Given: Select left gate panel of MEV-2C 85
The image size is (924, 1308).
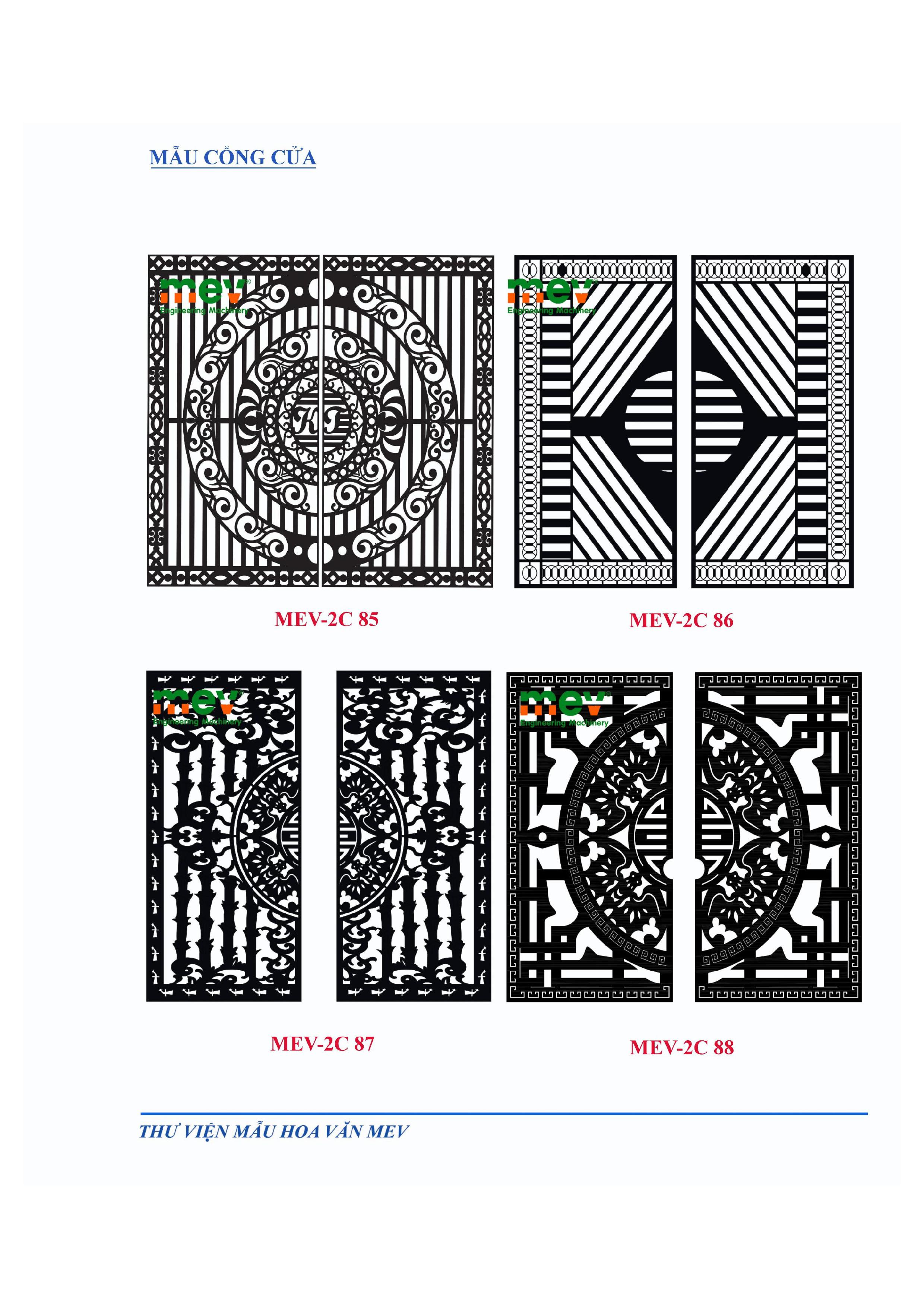Looking at the screenshot, I should [x=233, y=420].
